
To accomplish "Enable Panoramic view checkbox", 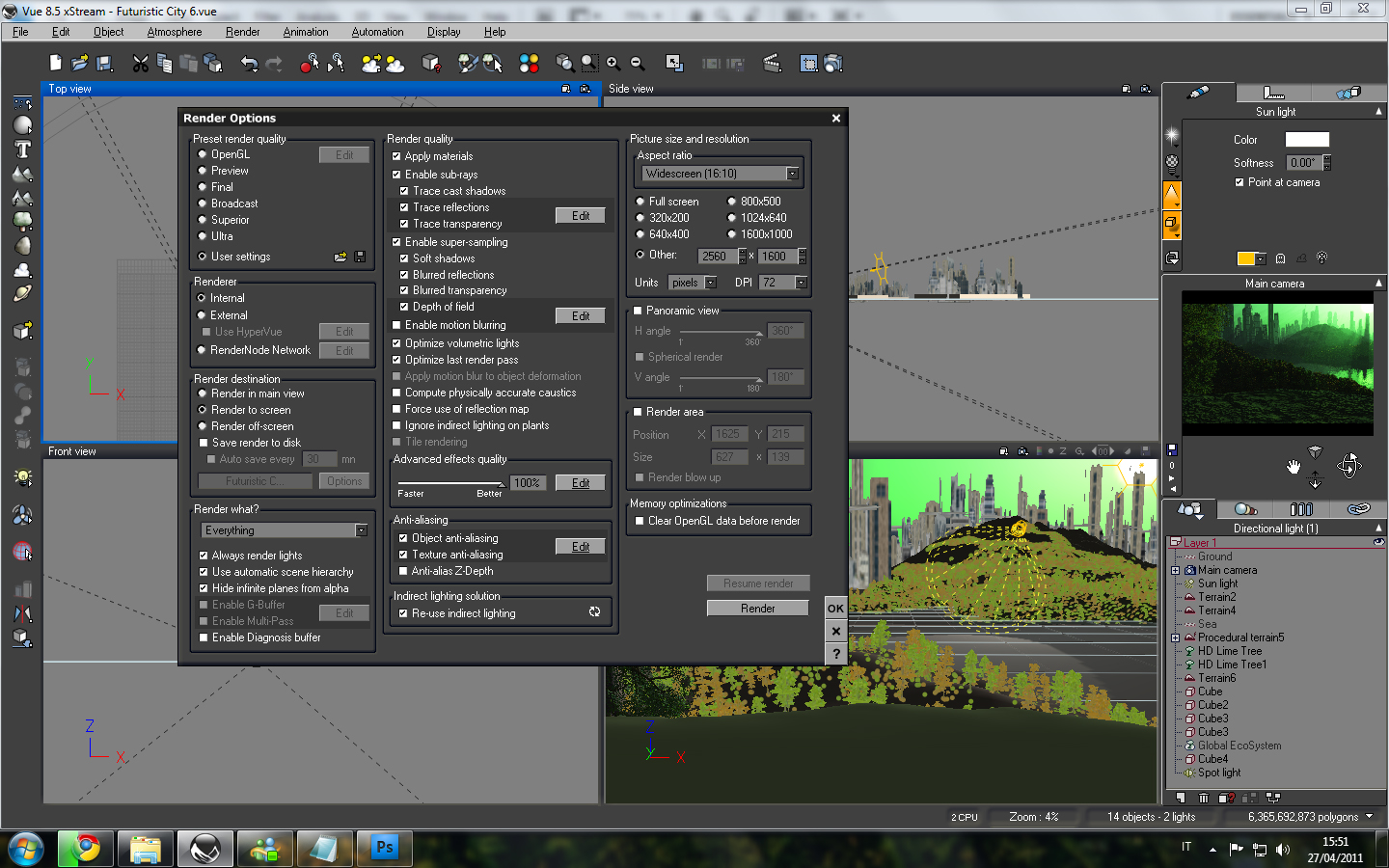I will (x=638, y=311).
